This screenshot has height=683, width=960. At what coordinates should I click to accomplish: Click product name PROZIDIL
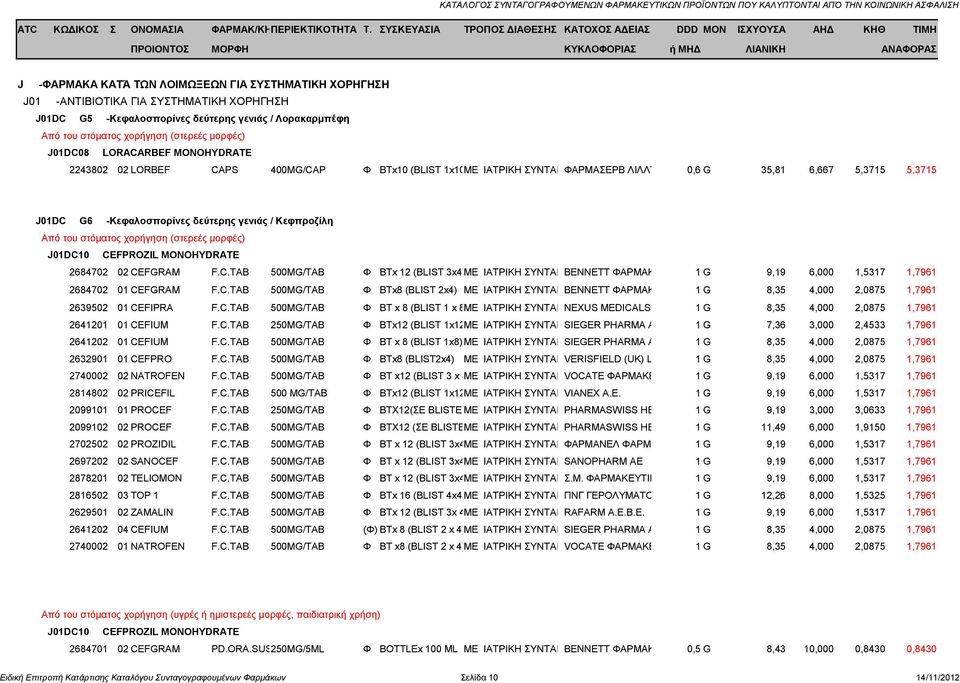point(153,444)
